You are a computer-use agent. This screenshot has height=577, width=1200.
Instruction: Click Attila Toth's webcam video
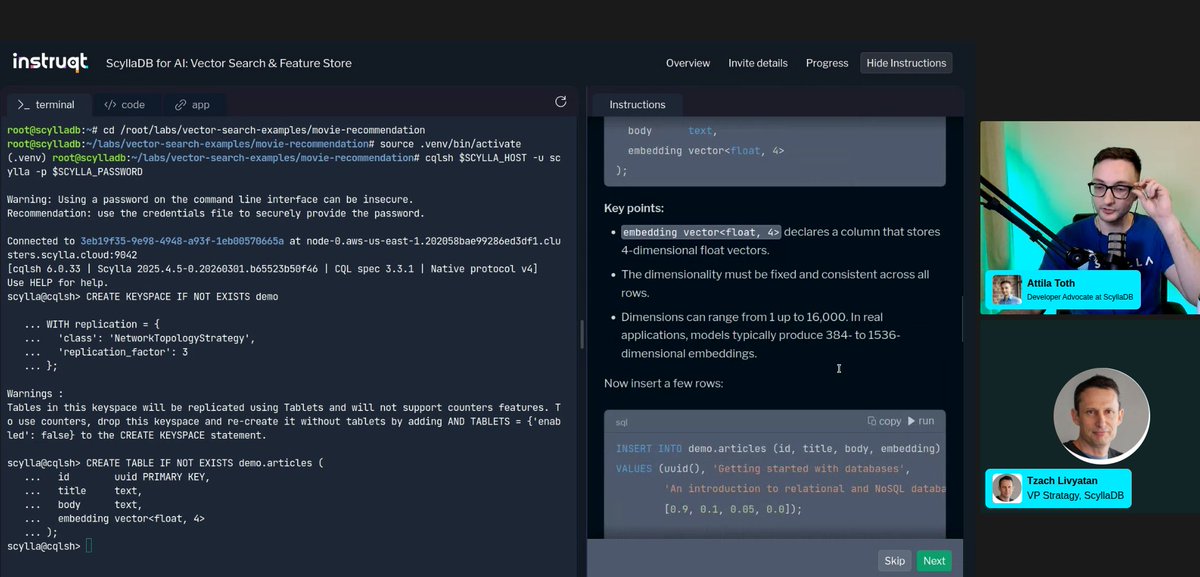click(1089, 217)
